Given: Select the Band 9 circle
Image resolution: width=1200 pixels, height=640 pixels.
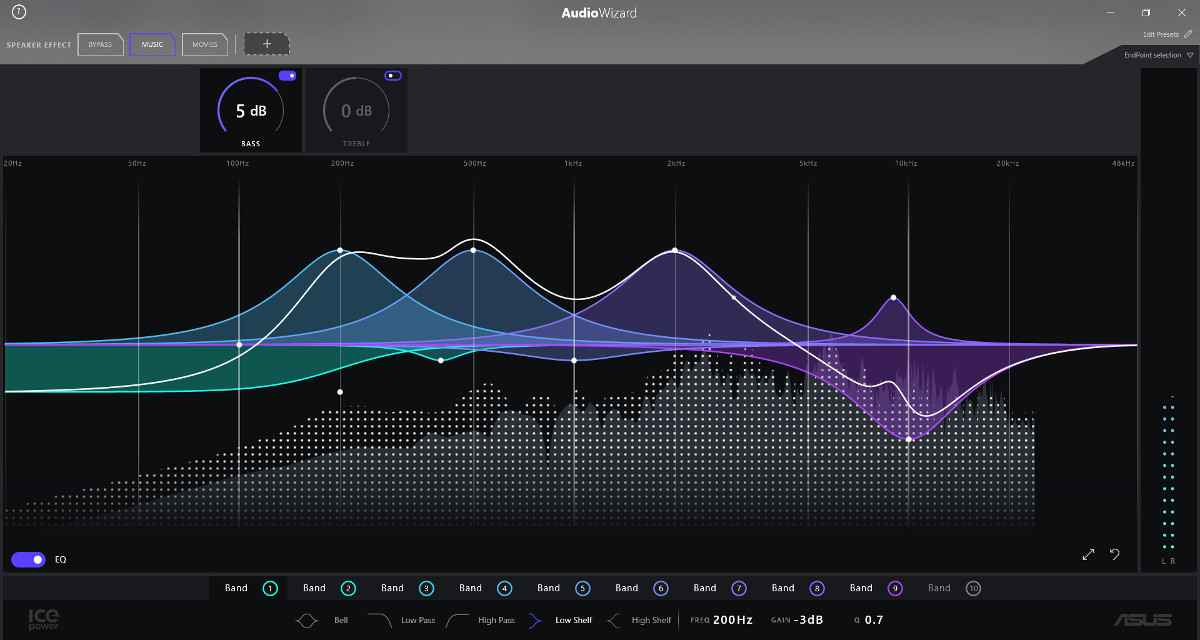Looking at the screenshot, I should point(894,588).
